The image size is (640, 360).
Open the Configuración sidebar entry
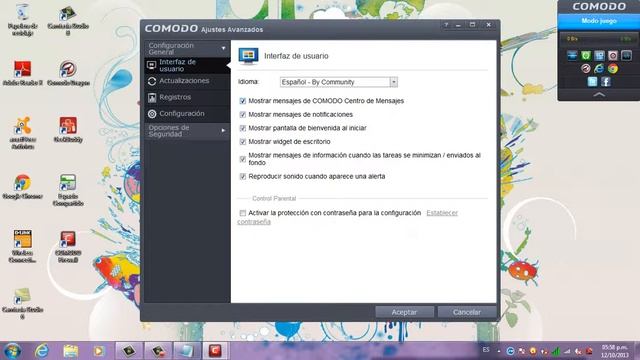click(187, 113)
